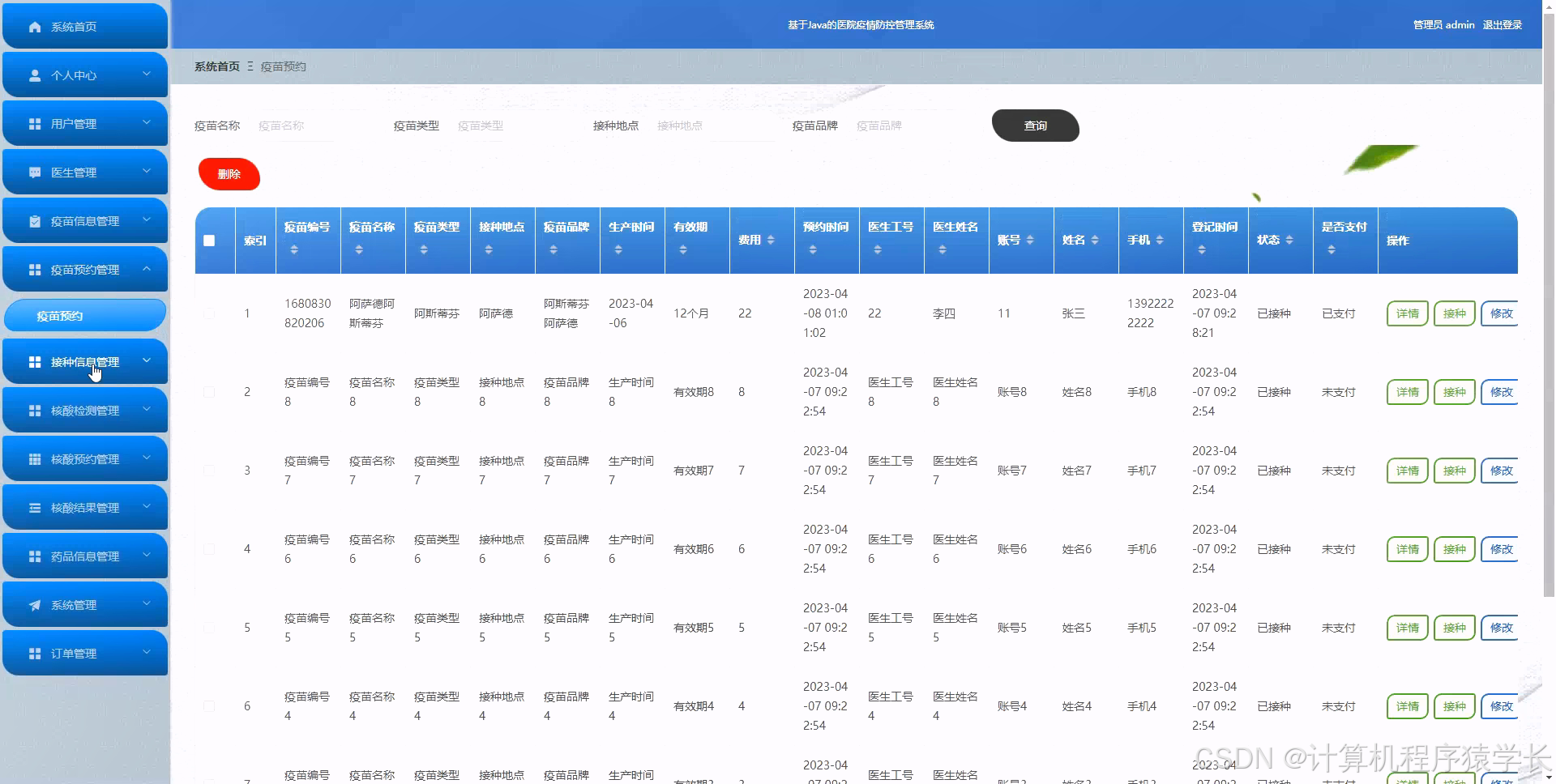Expand the 医生管理 menu chevron
The image size is (1556, 784).
point(147,171)
